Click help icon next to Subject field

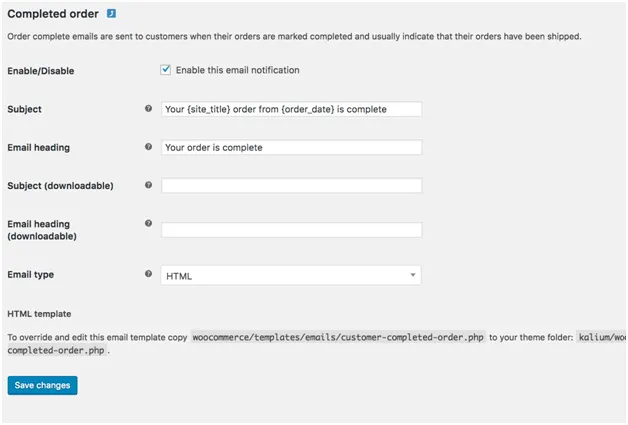(149, 108)
